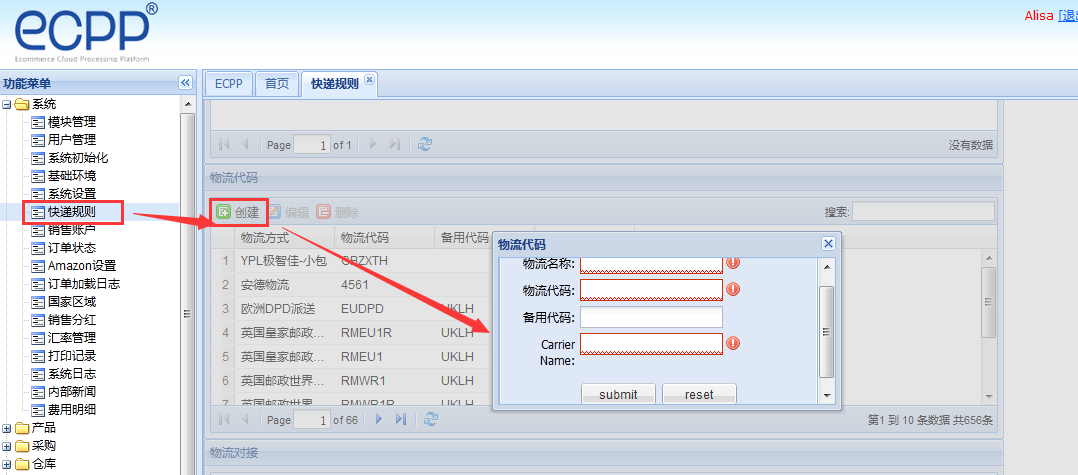This screenshot has width=1078, height=475.
Task: Expand the 仓库 folder in tree
Action: point(7,464)
